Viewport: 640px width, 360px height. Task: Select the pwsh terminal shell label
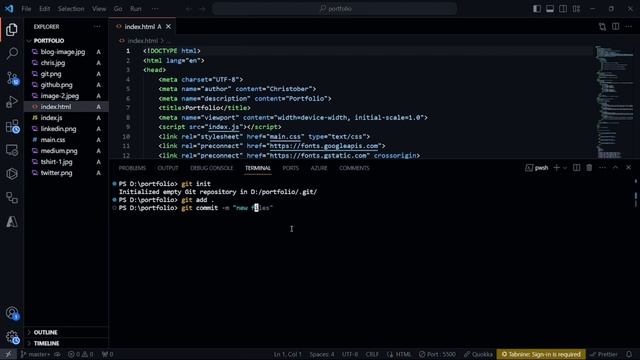tap(537, 168)
